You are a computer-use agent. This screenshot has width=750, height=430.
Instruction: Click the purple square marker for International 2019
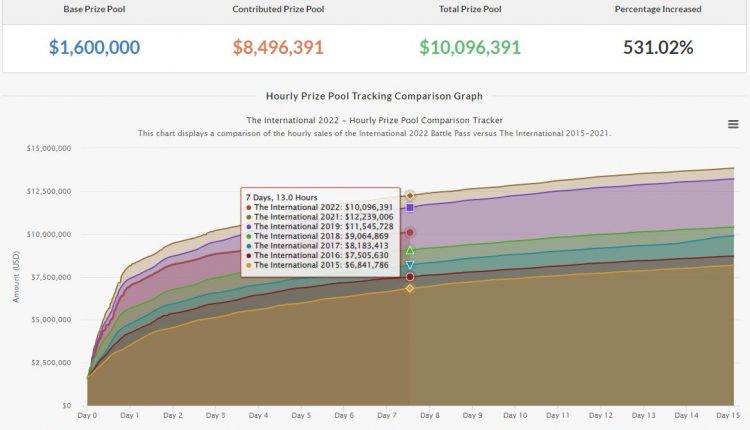click(x=410, y=208)
